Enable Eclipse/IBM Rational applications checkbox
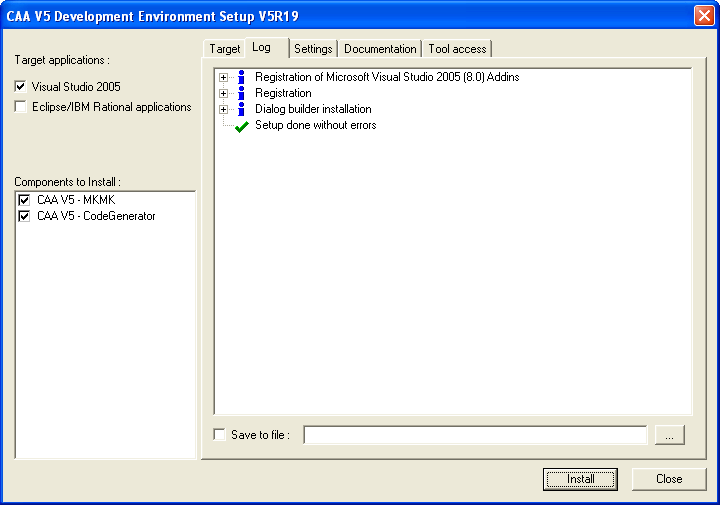Image resolution: width=720 pixels, height=505 pixels. click(21, 107)
